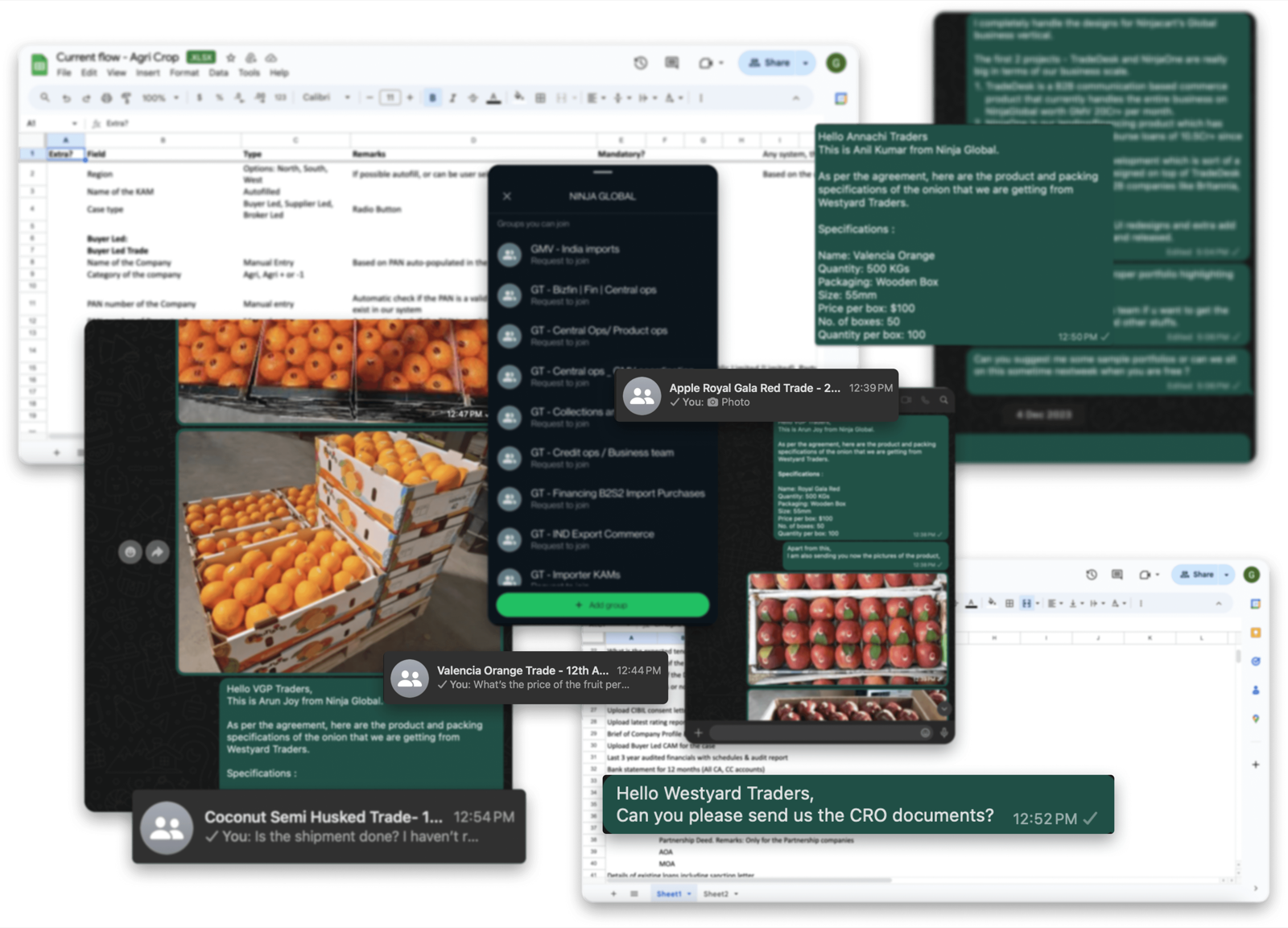1288x928 pixels.
Task: Open the Data menu in Agri Crop
Action: click(x=218, y=73)
